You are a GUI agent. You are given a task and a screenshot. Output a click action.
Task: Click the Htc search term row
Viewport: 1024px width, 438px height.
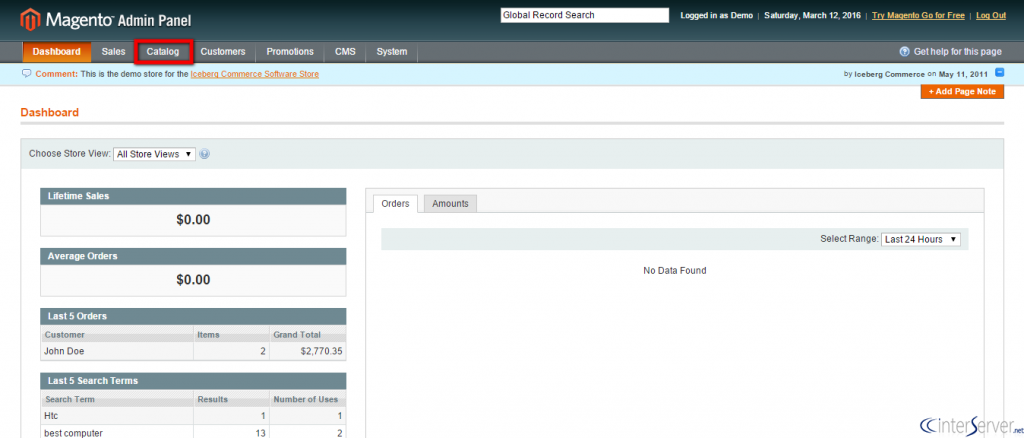193,416
